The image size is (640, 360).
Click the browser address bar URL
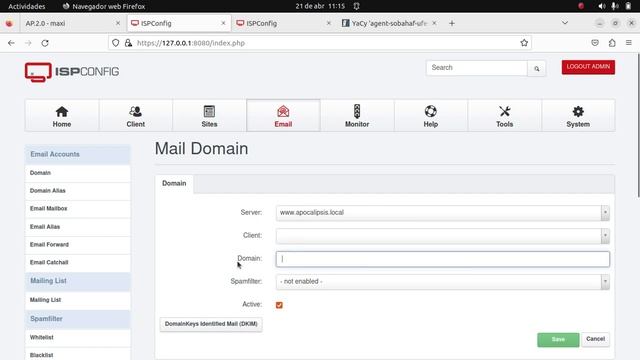(191, 43)
